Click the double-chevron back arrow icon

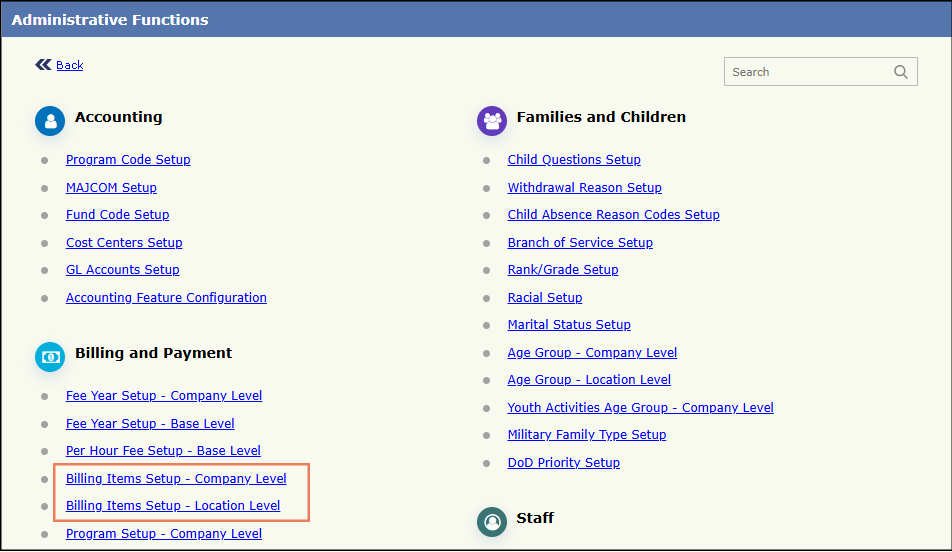[x=43, y=64]
